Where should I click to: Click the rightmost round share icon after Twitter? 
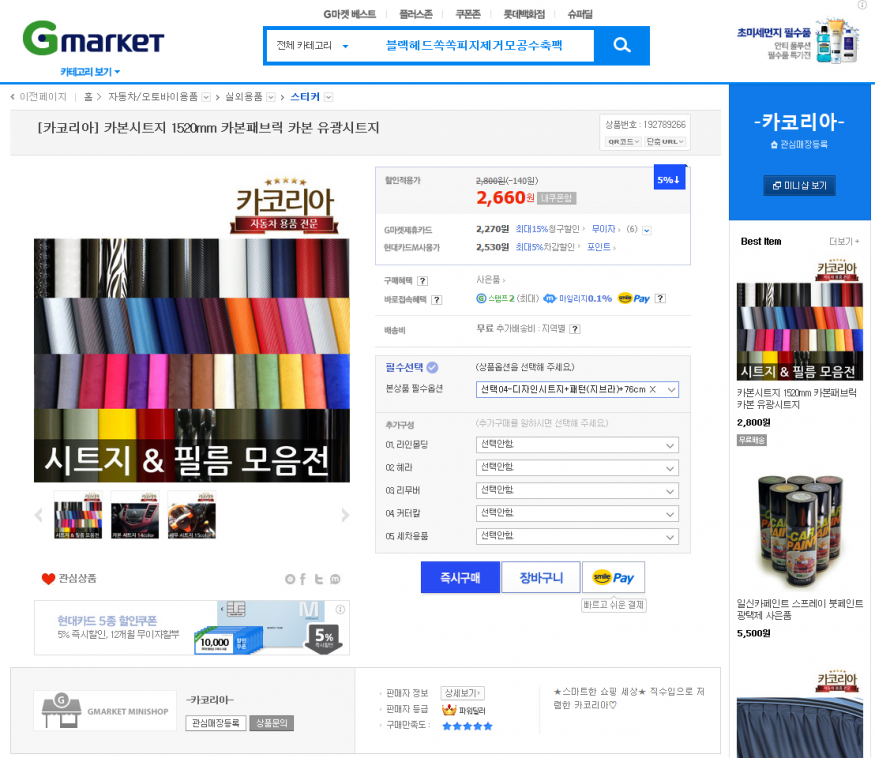(335, 579)
